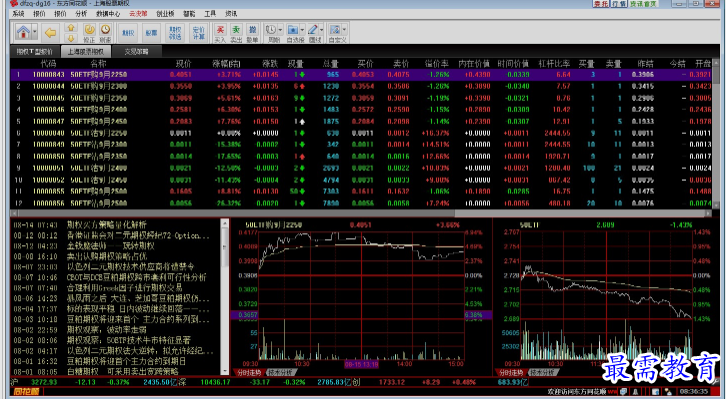Click the 委托 button in title bar
This screenshot has width=726, height=399.
tap(601, 4)
